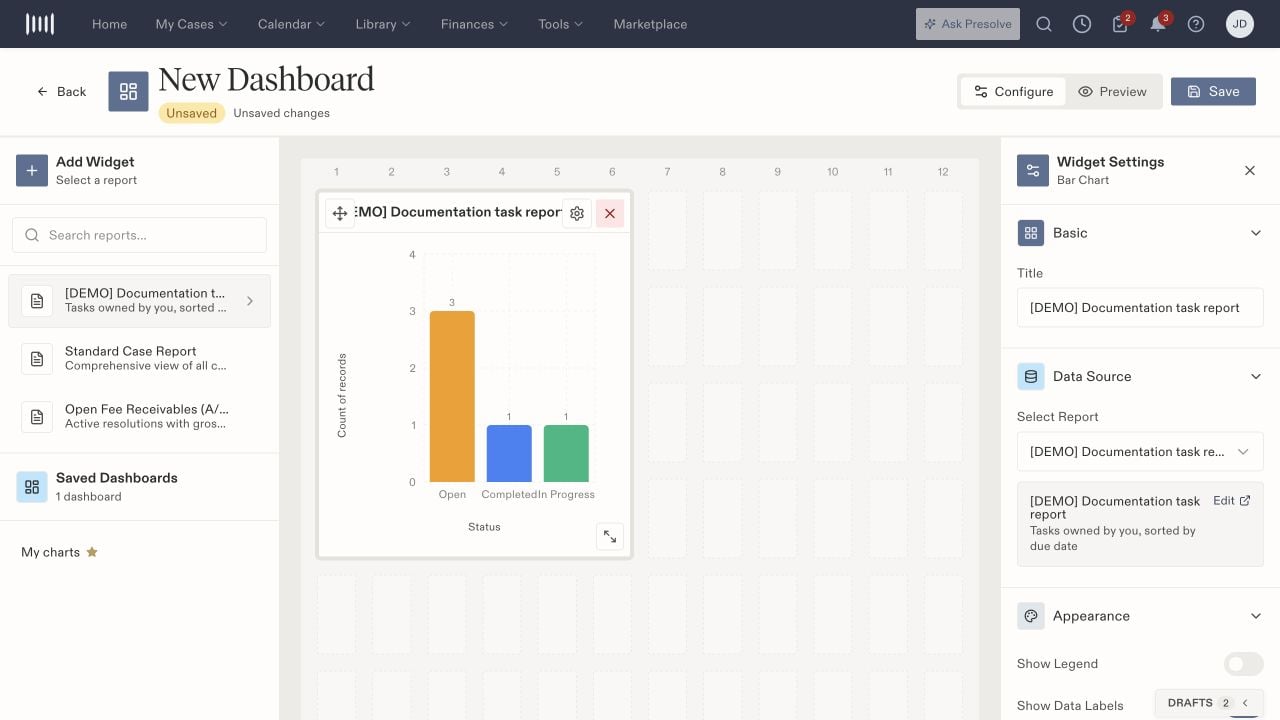Click the widget resize corner icon
This screenshot has width=1280, height=720.
(610, 536)
